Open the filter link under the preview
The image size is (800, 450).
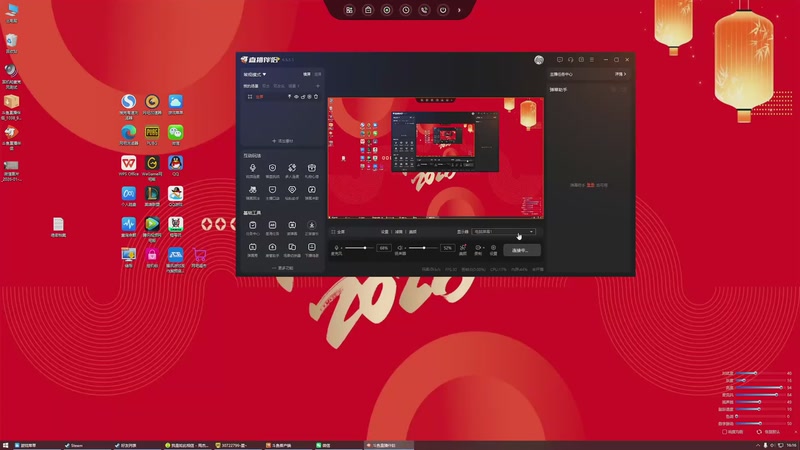pyautogui.click(x=399, y=232)
